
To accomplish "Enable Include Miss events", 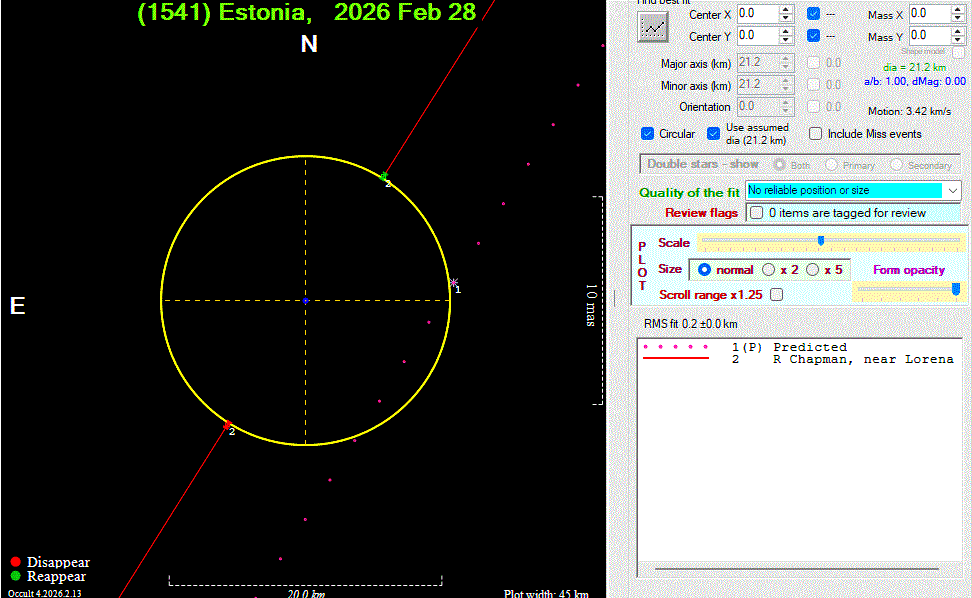I will [x=816, y=134].
